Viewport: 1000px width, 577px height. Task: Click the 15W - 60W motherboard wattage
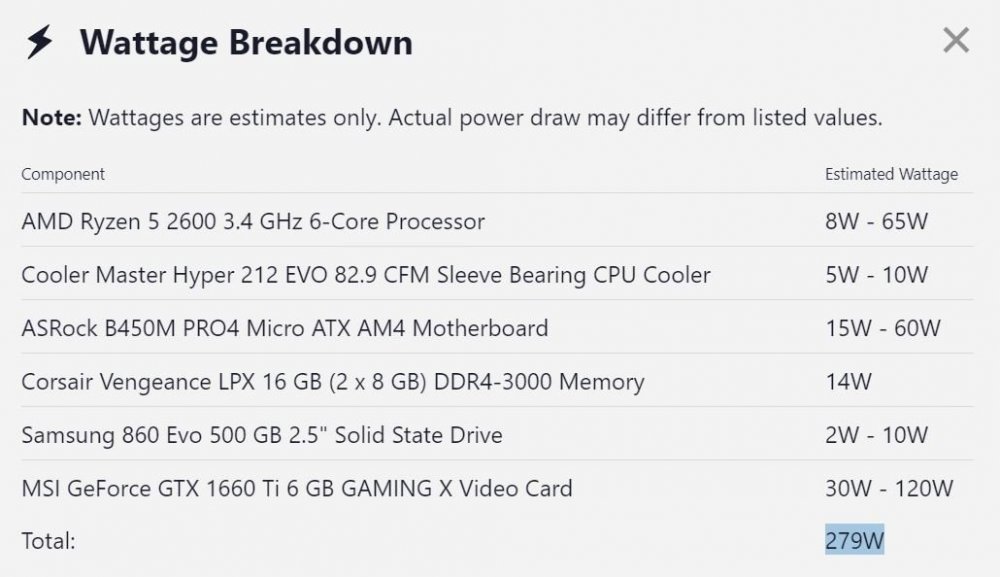[883, 328]
